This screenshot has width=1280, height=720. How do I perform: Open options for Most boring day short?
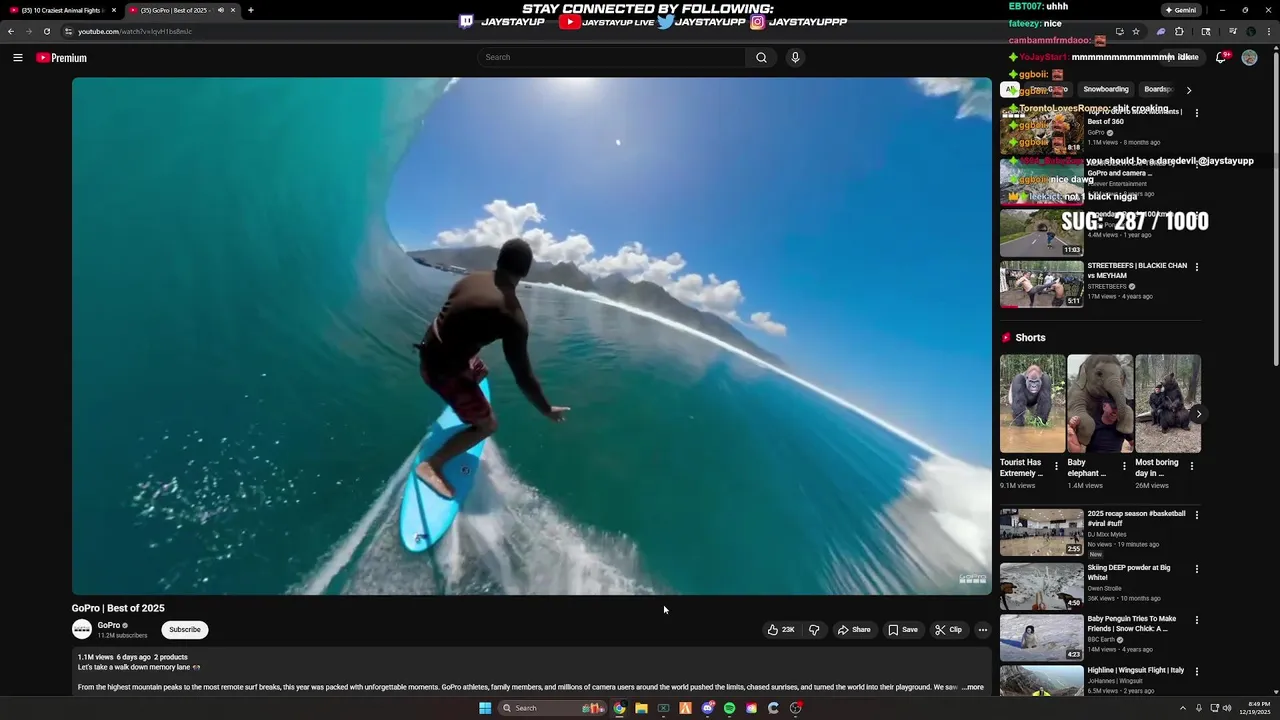pyautogui.click(x=1192, y=466)
